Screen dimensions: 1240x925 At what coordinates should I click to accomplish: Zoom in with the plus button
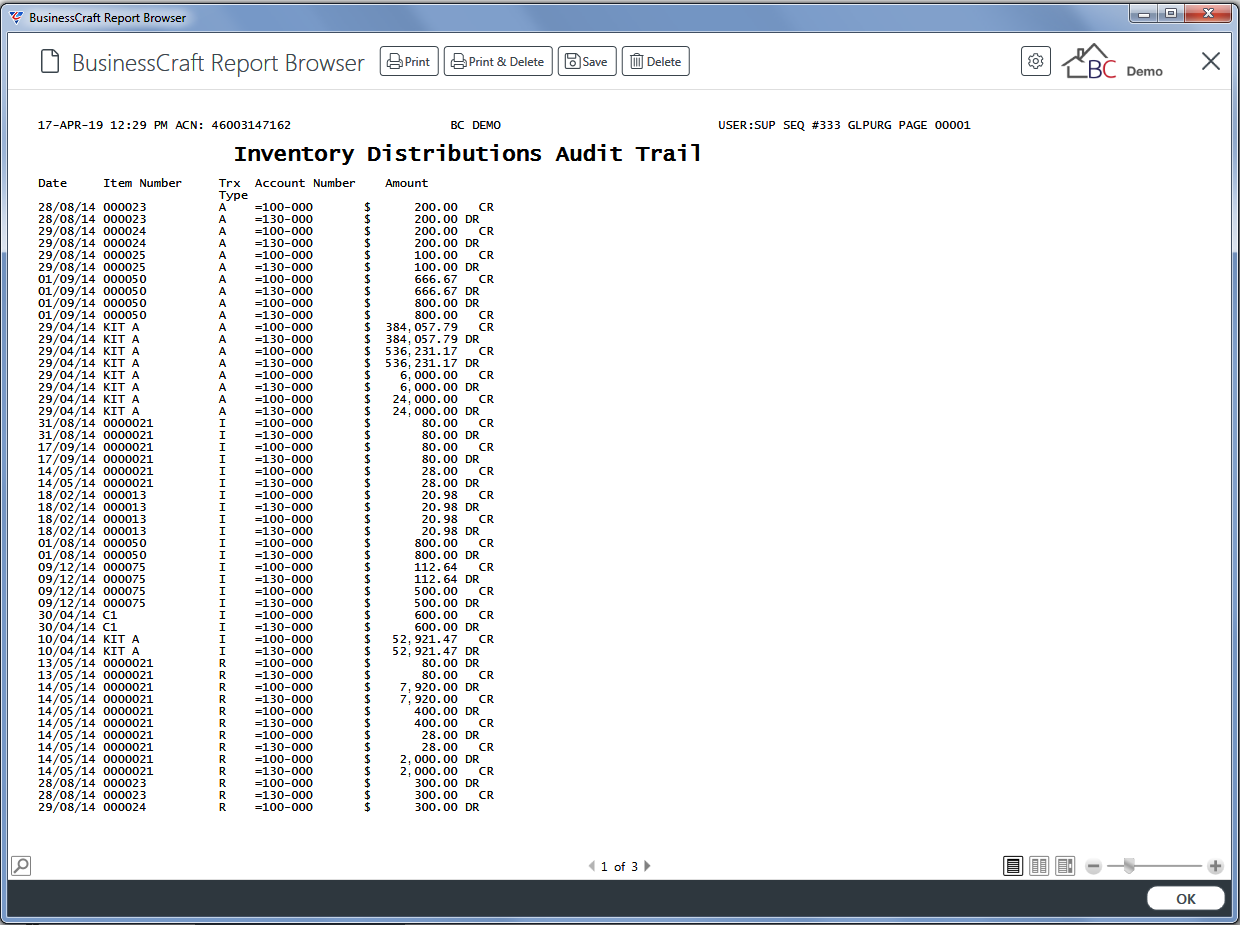(1215, 867)
